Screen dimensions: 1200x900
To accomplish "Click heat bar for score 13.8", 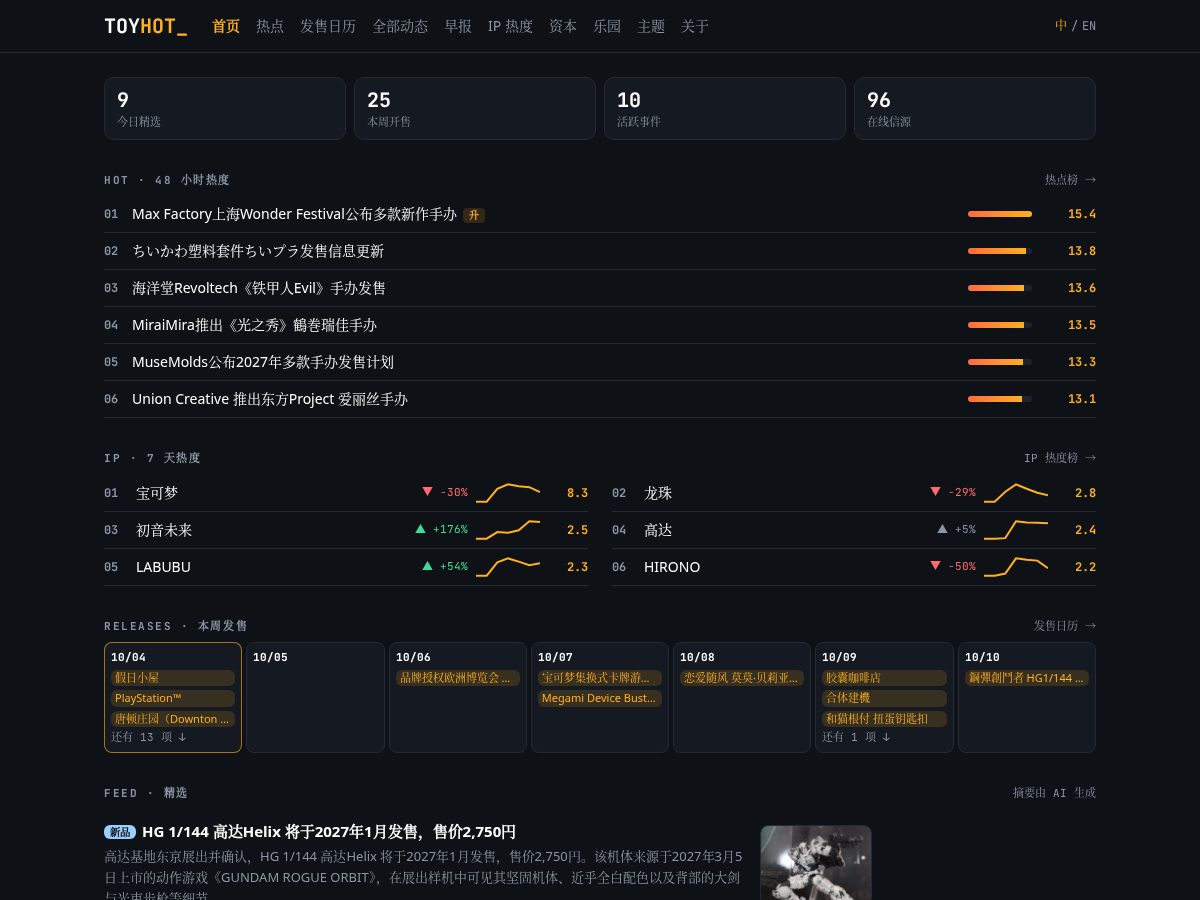I will point(1000,251).
